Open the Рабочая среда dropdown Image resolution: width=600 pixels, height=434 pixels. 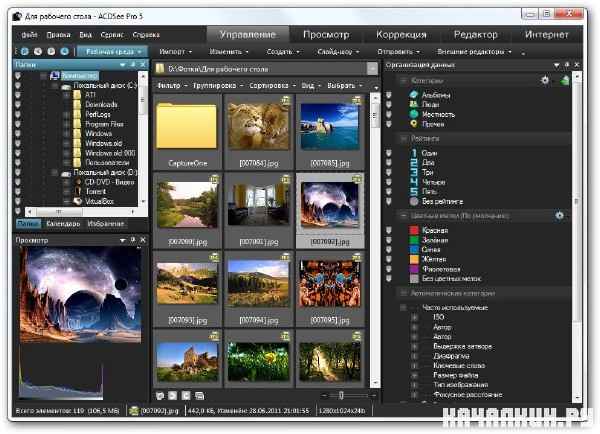[112, 51]
